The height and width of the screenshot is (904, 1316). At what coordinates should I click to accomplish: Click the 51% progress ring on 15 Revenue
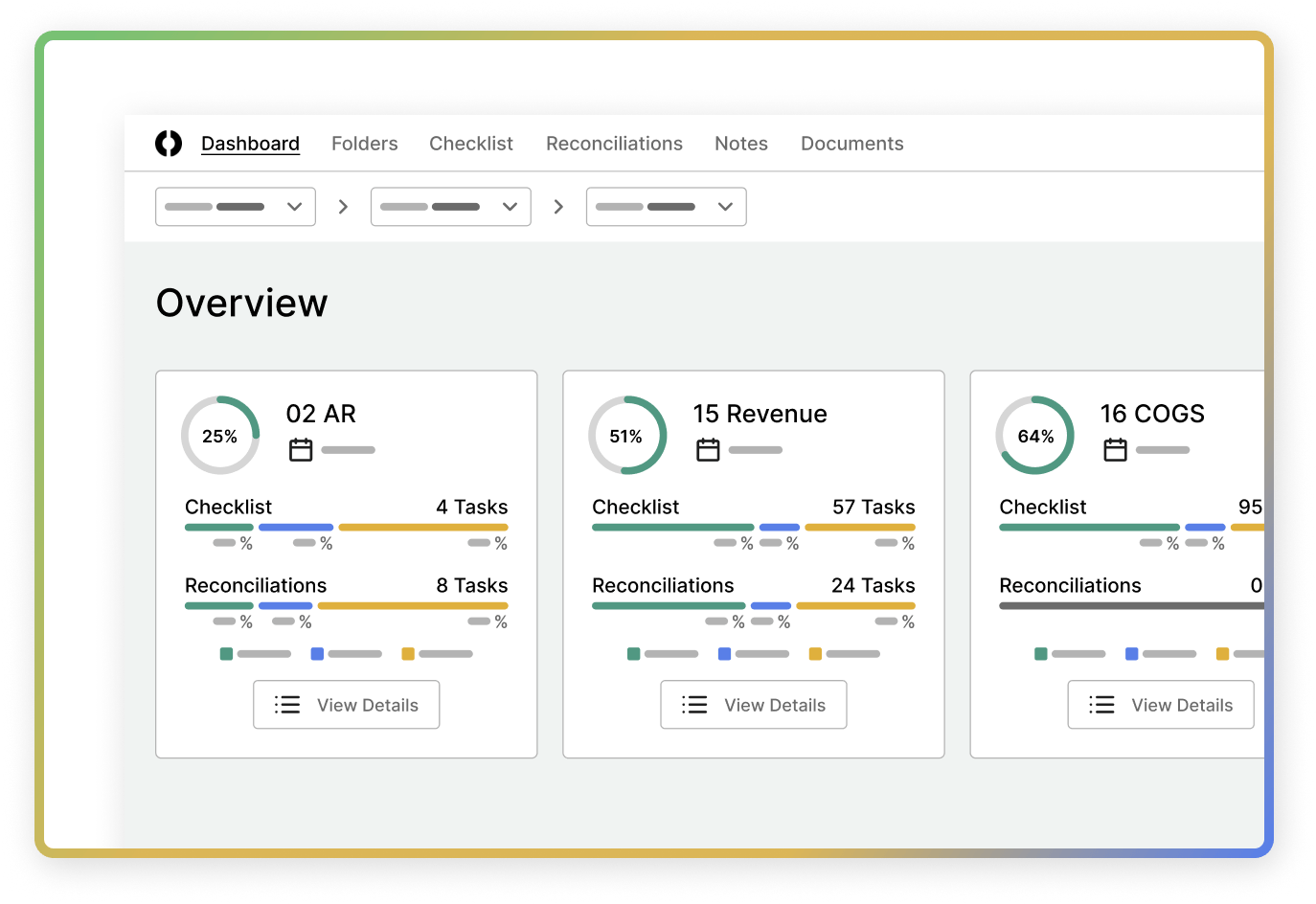(x=627, y=436)
